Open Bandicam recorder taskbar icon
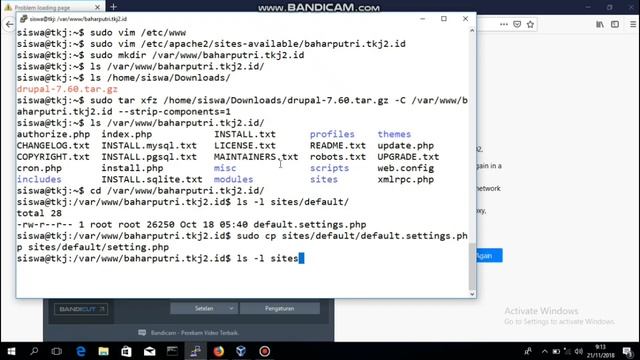The width and height of the screenshot is (640, 360). point(264,351)
